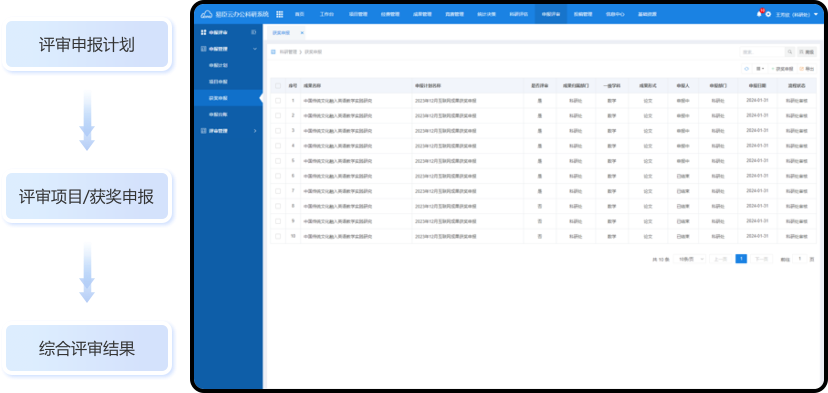The image size is (828, 393).
Task: Click 科研管理 in the breadcrumb
Action: tap(288, 52)
